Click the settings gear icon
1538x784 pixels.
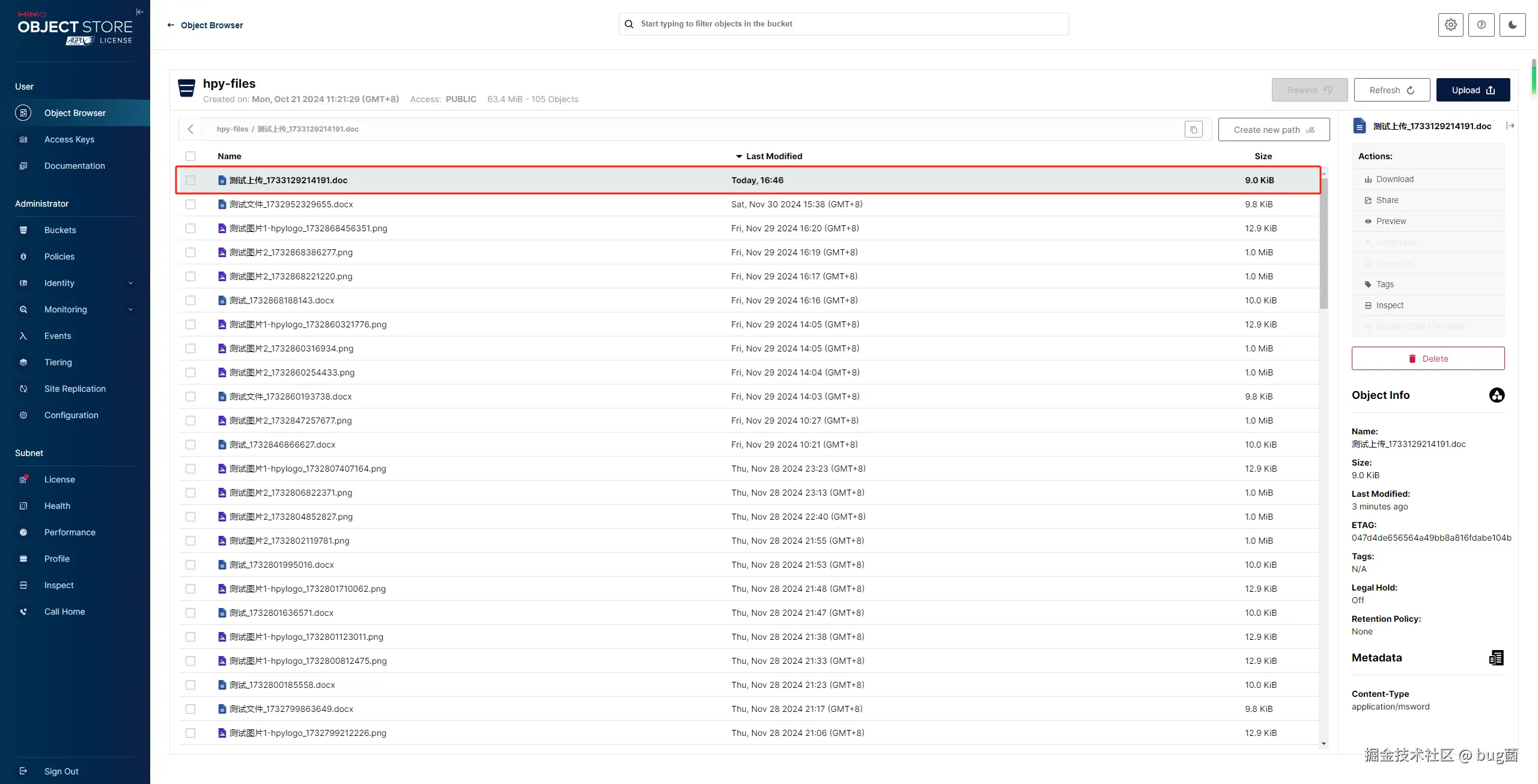pos(1450,25)
